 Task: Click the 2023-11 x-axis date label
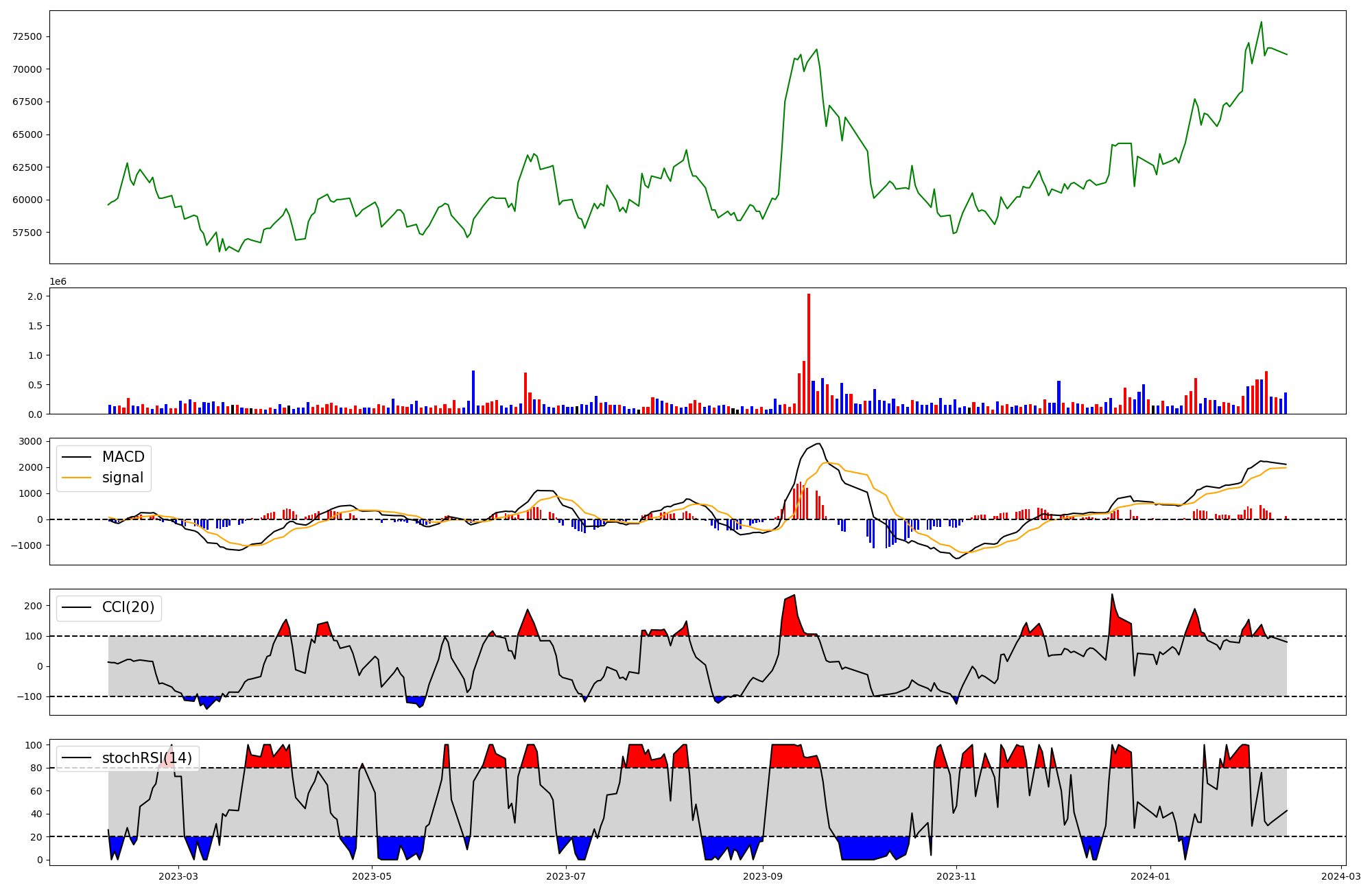coord(956,876)
